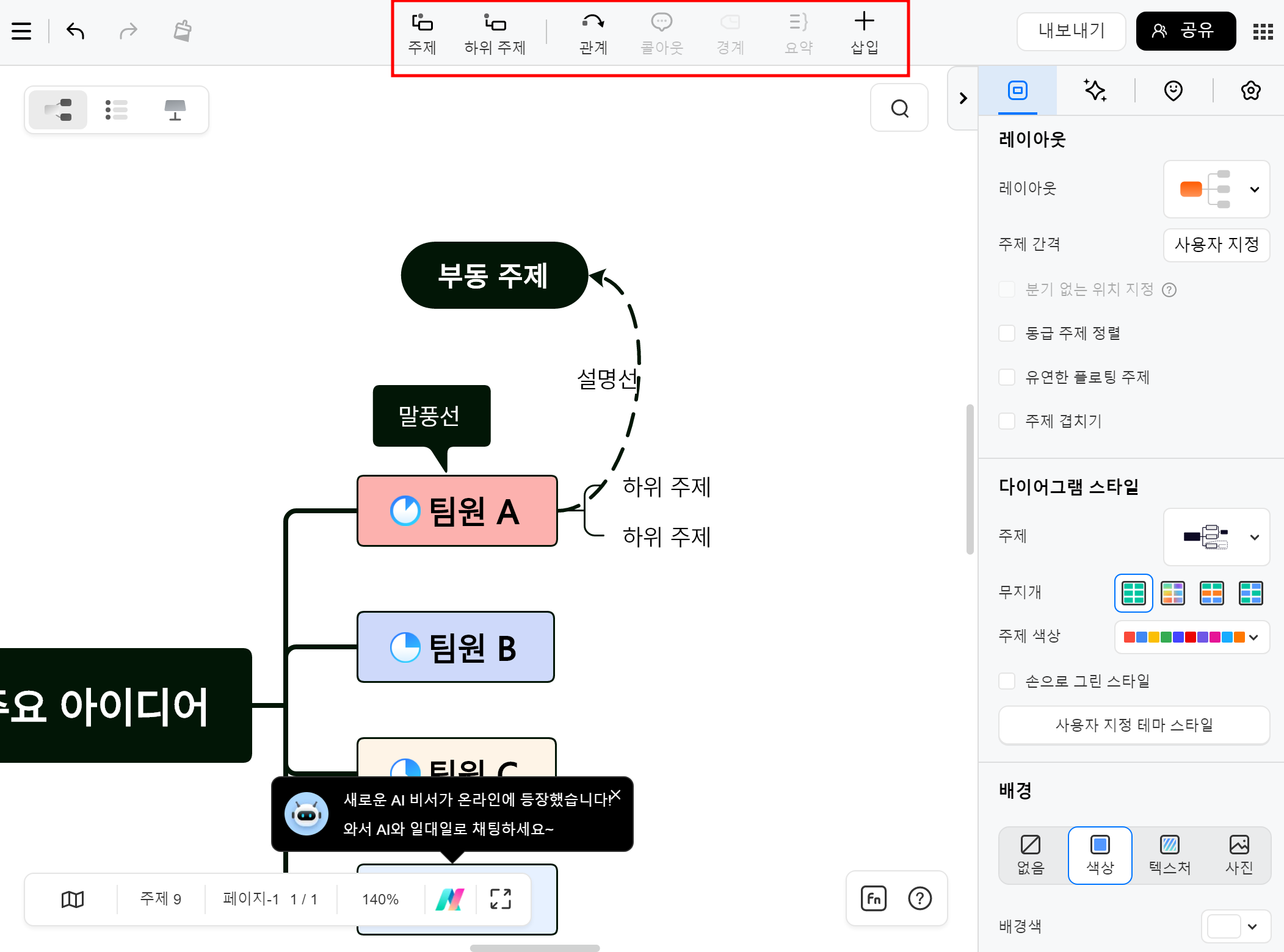
Task: Enable 유연한 플로팅 주제 checkbox
Action: (1007, 377)
